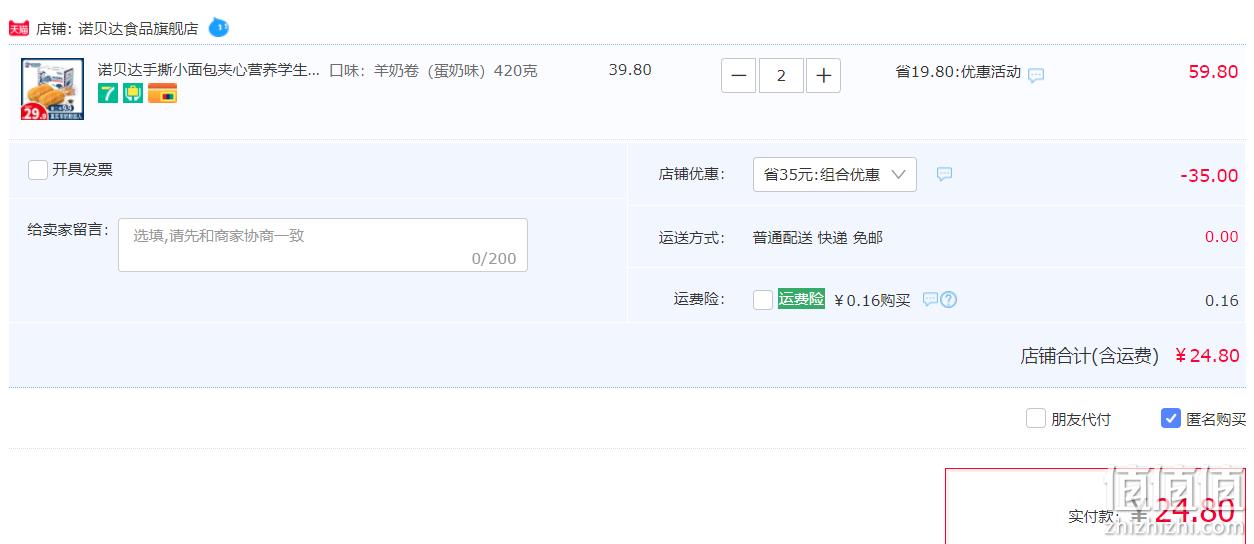Click the orange credit card payment badge
This screenshot has height=544, width=1254.
(162, 93)
